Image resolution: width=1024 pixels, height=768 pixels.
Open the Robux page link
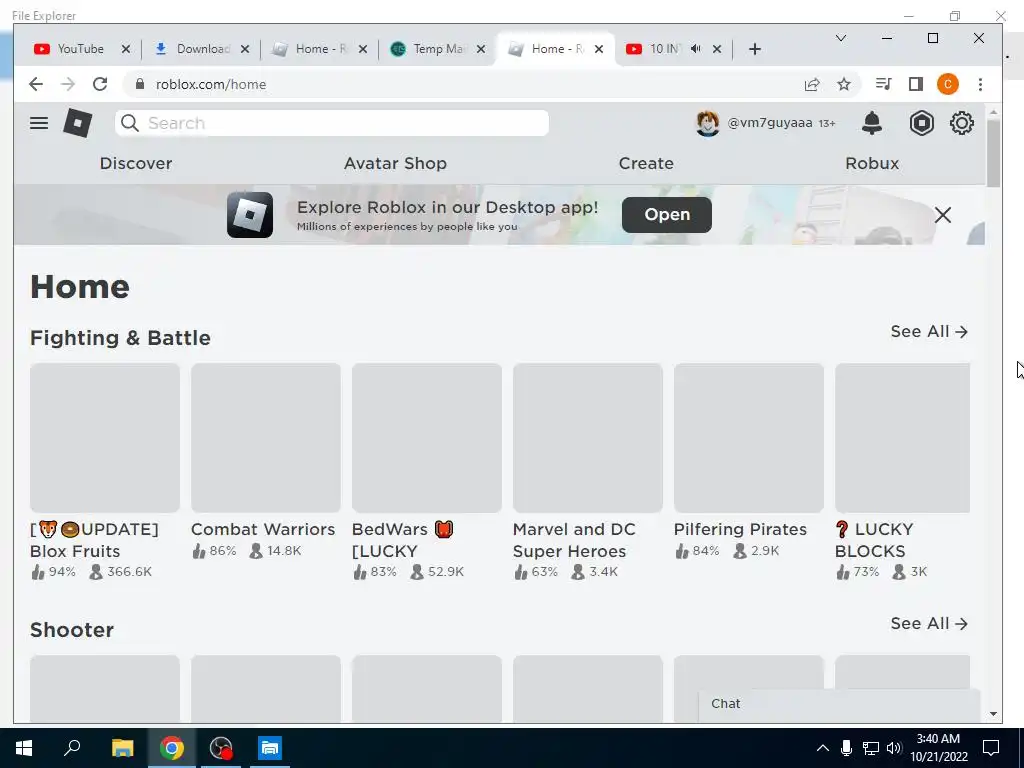872,163
